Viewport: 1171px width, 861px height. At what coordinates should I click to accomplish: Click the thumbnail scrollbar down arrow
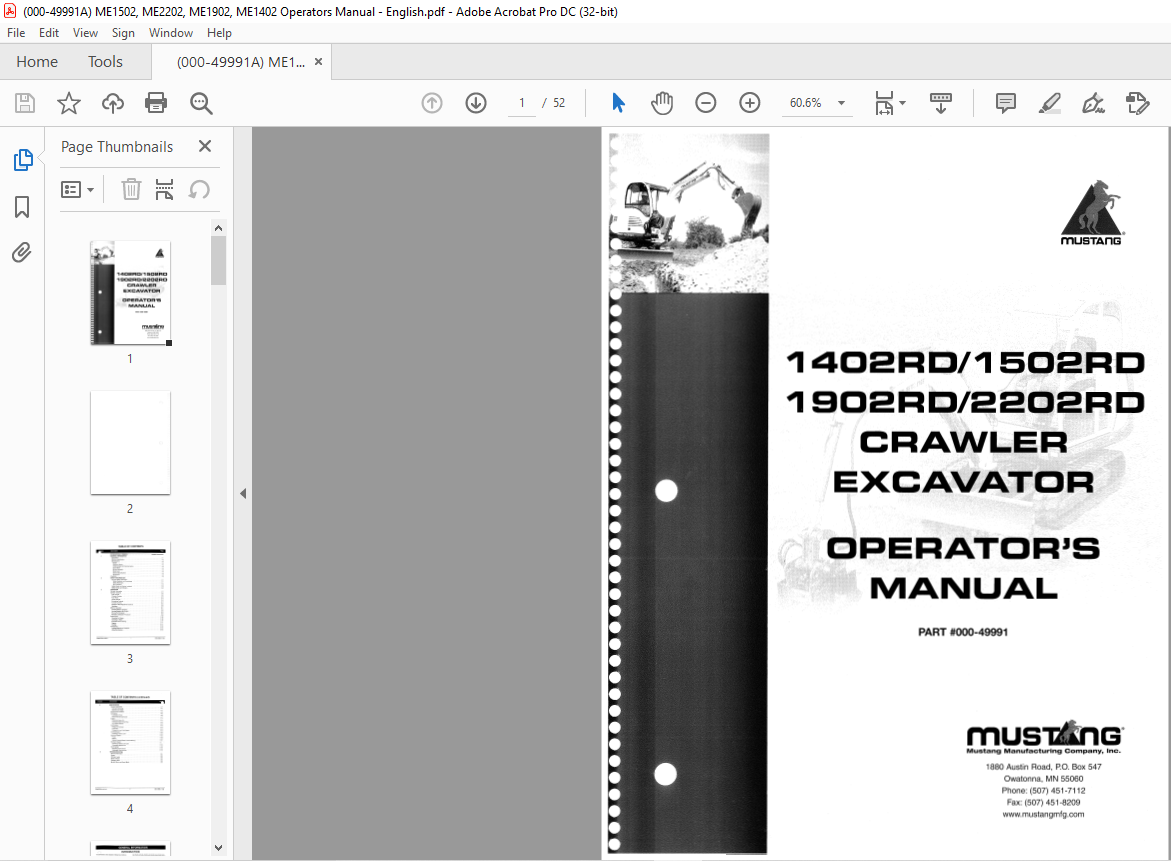218,848
